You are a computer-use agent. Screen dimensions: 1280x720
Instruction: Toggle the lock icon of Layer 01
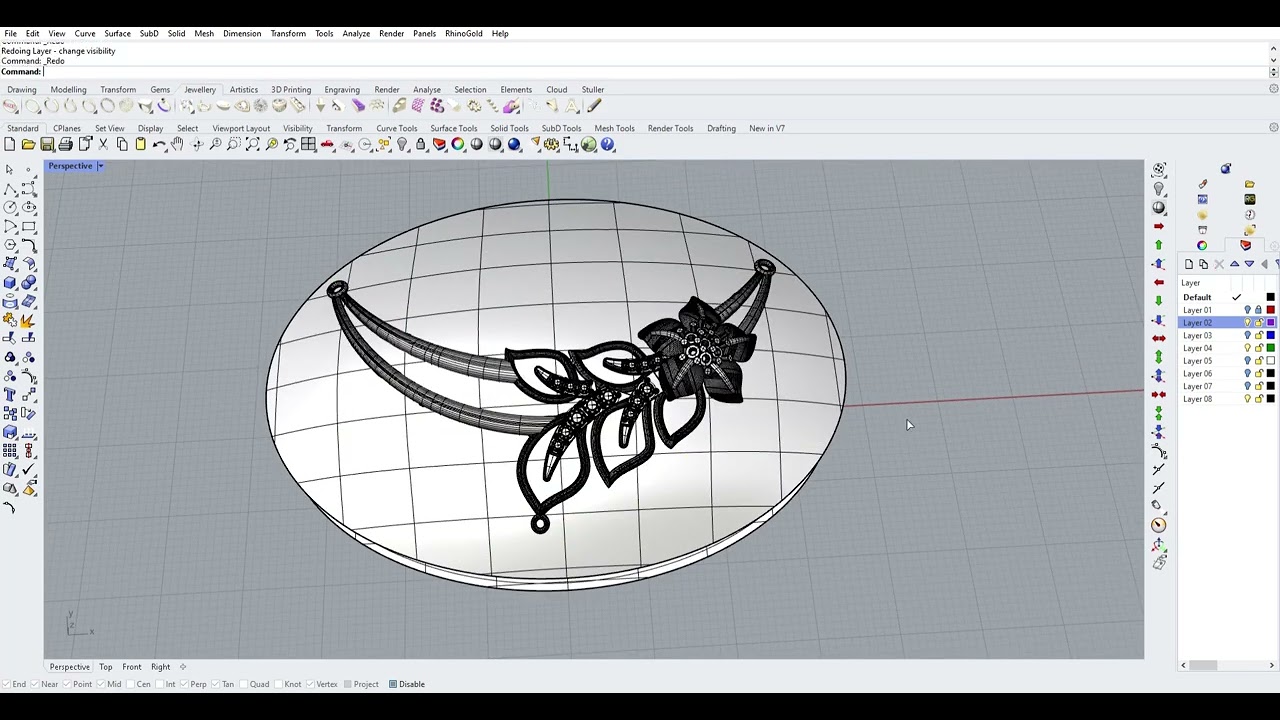point(1258,310)
